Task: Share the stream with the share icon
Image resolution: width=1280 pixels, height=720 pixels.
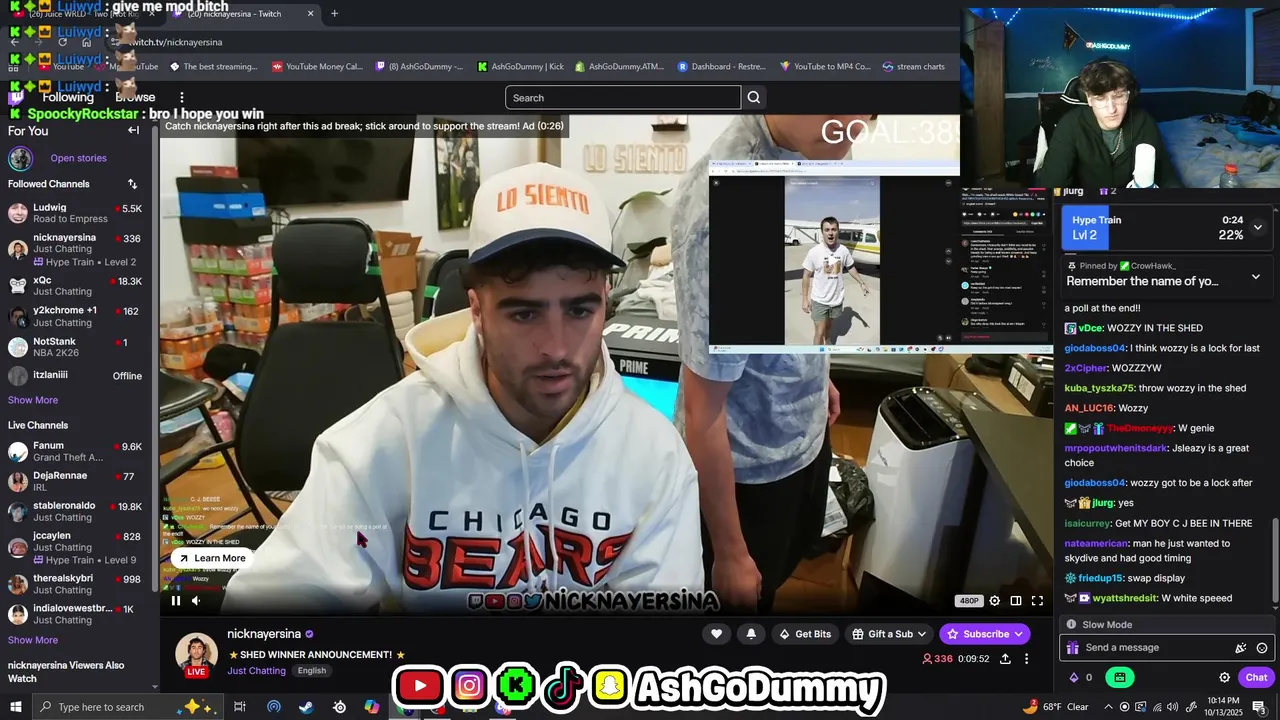Action: (x=1005, y=659)
